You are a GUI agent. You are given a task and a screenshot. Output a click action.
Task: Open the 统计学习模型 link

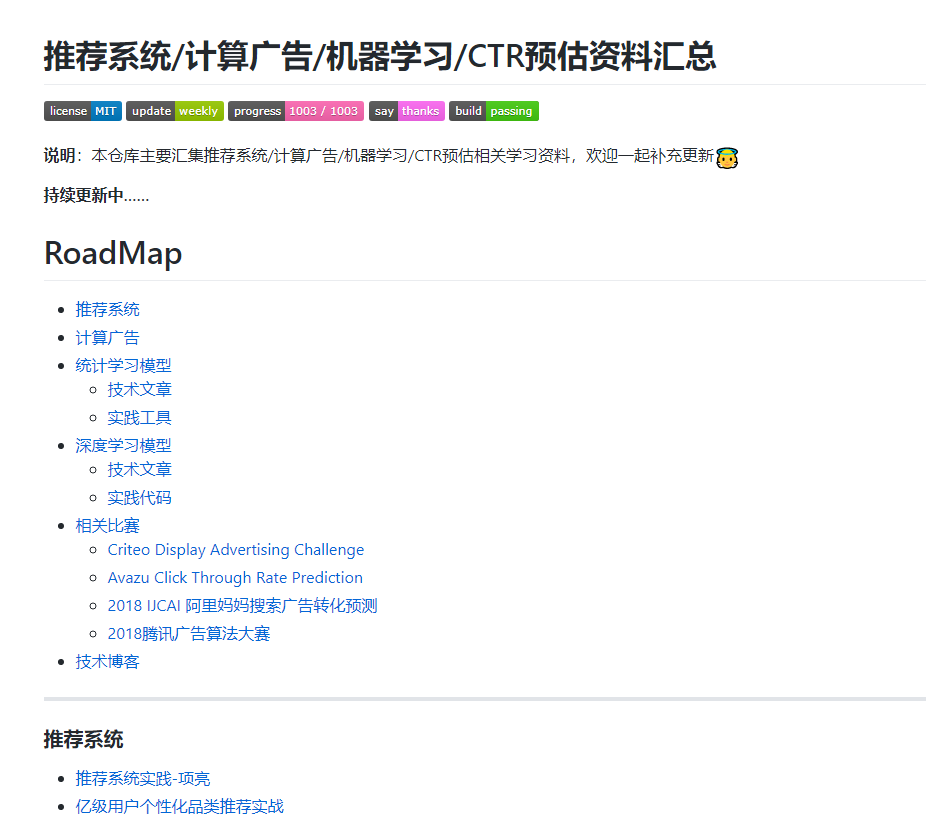pyautogui.click(x=123, y=366)
